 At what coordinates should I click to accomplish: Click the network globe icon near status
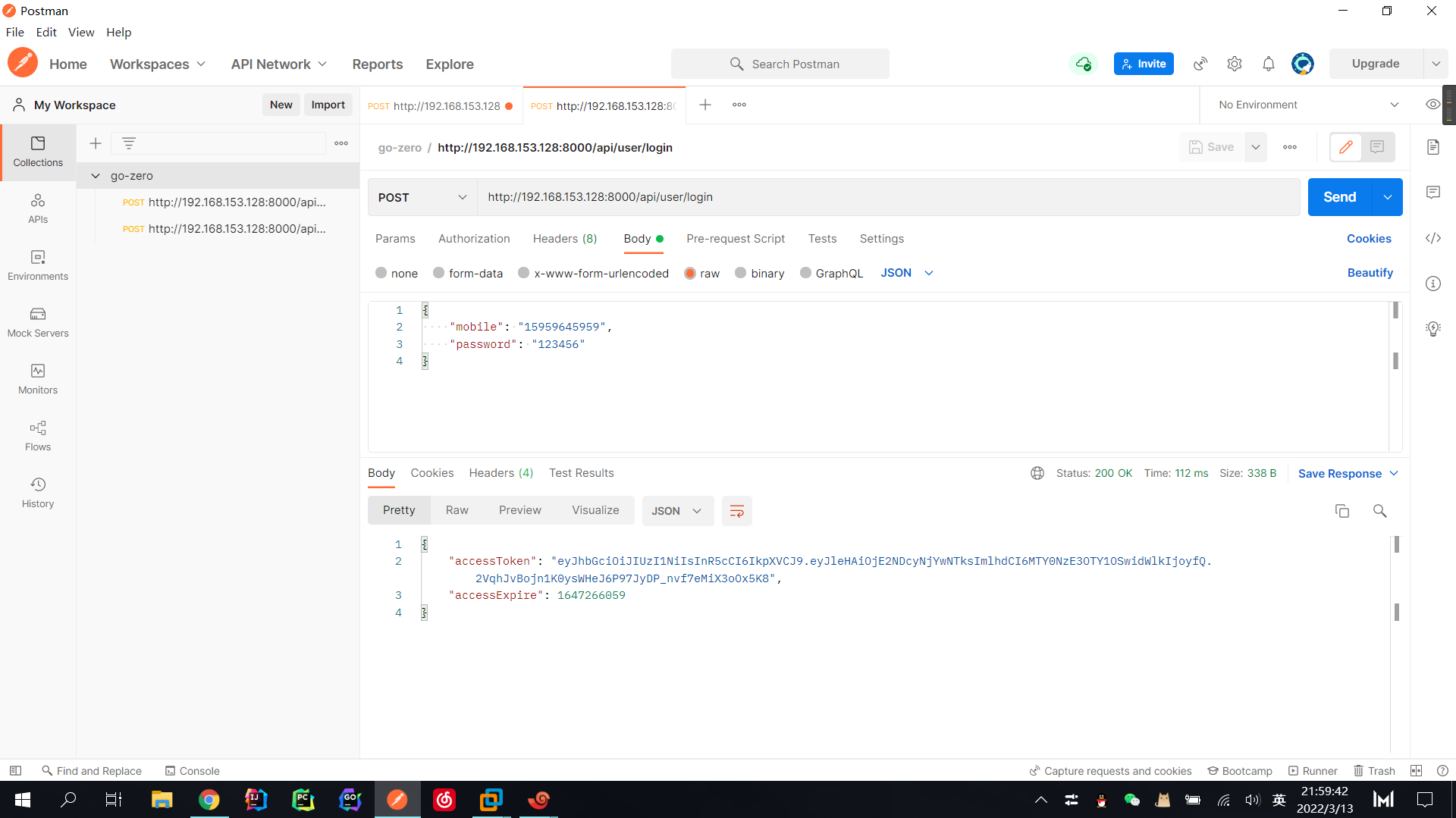pyautogui.click(x=1037, y=473)
